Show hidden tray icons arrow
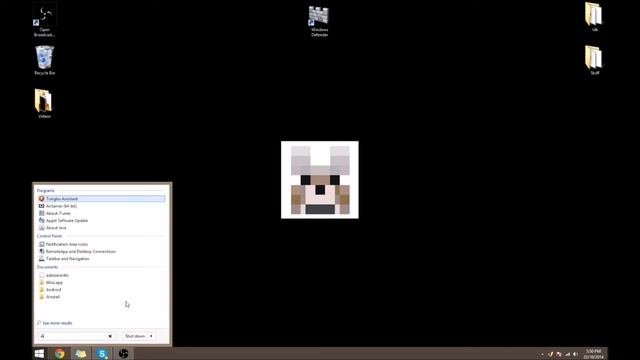The image size is (640, 360). [542, 354]
